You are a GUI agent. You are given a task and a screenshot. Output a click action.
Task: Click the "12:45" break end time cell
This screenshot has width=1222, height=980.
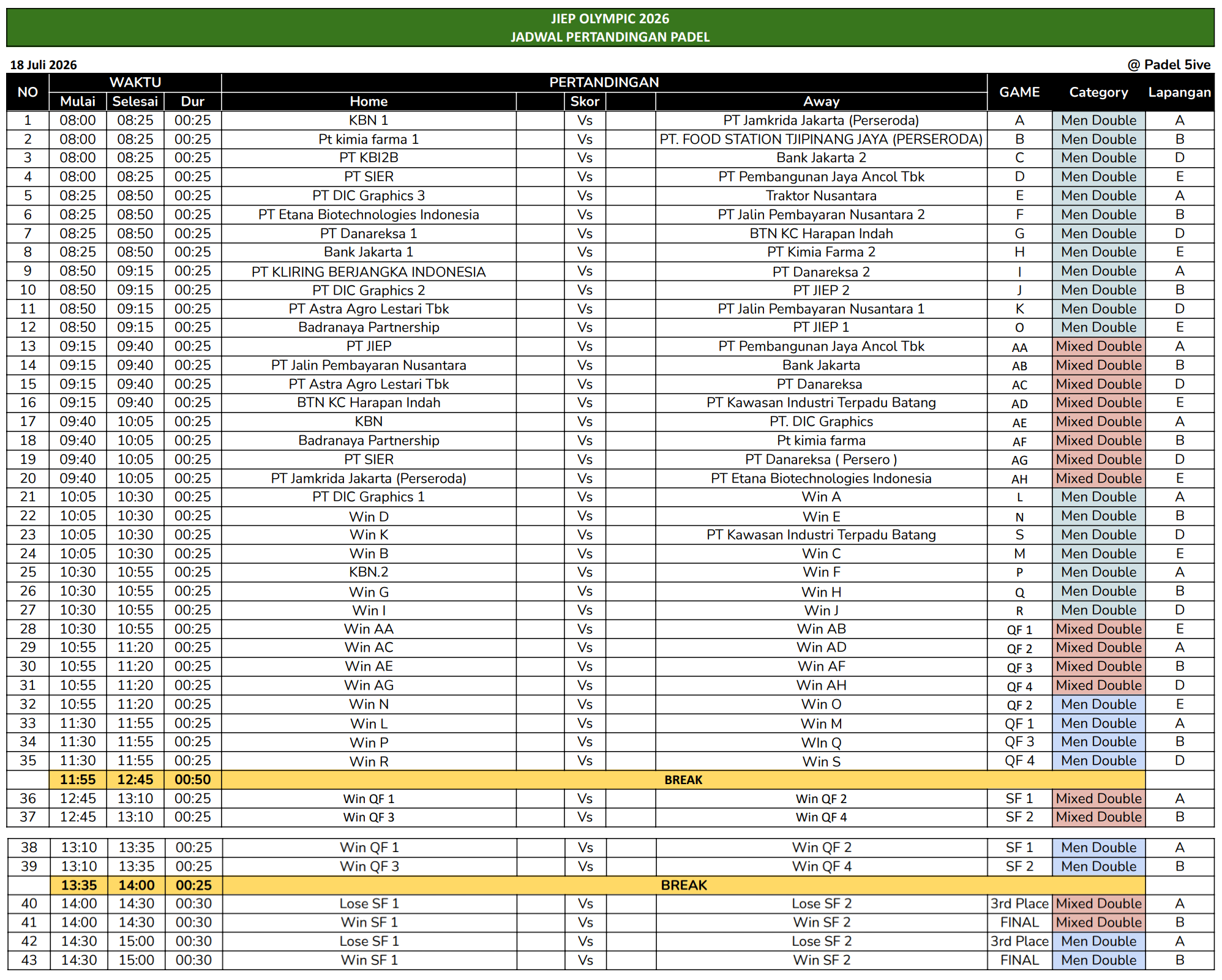[x=135, y=780]
